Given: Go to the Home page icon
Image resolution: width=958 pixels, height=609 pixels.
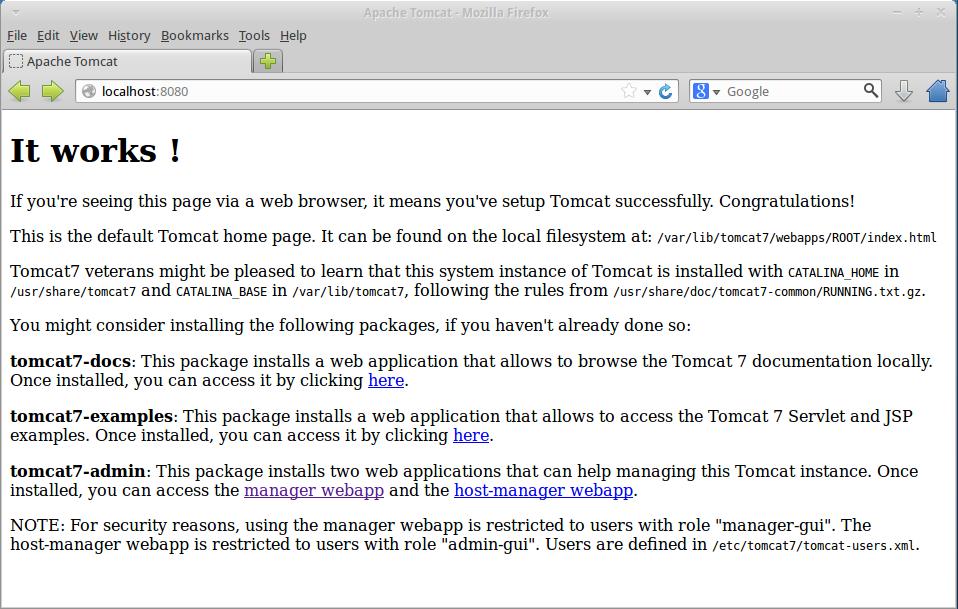Looking at the screenshot, I should [938, 92].
